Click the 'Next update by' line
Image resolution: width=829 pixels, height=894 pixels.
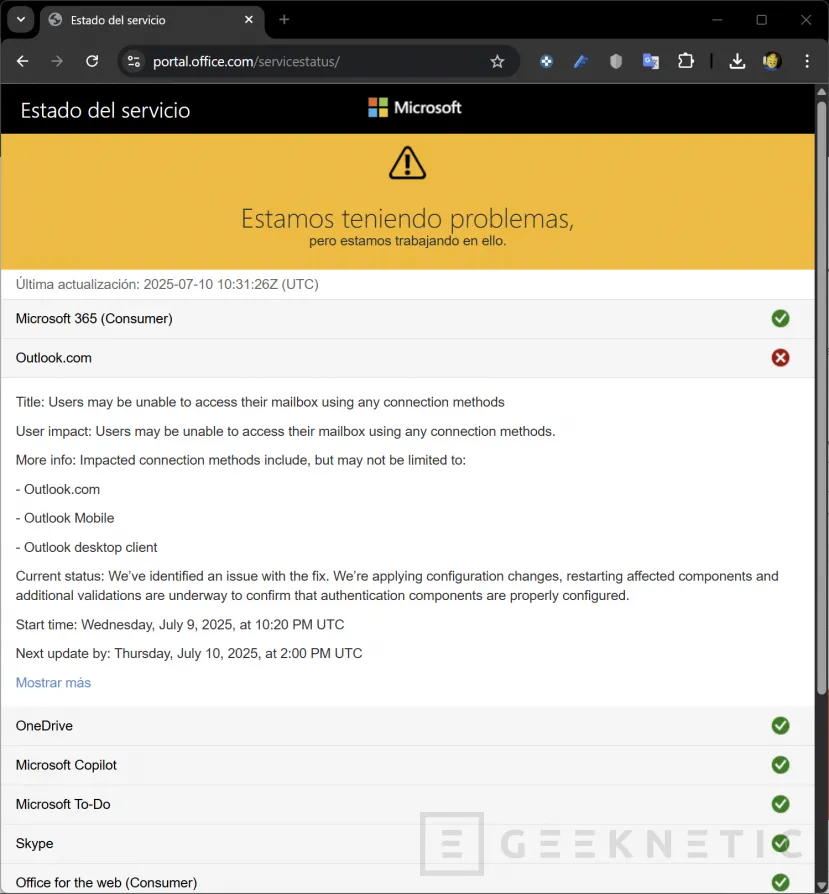pos(189,653)
